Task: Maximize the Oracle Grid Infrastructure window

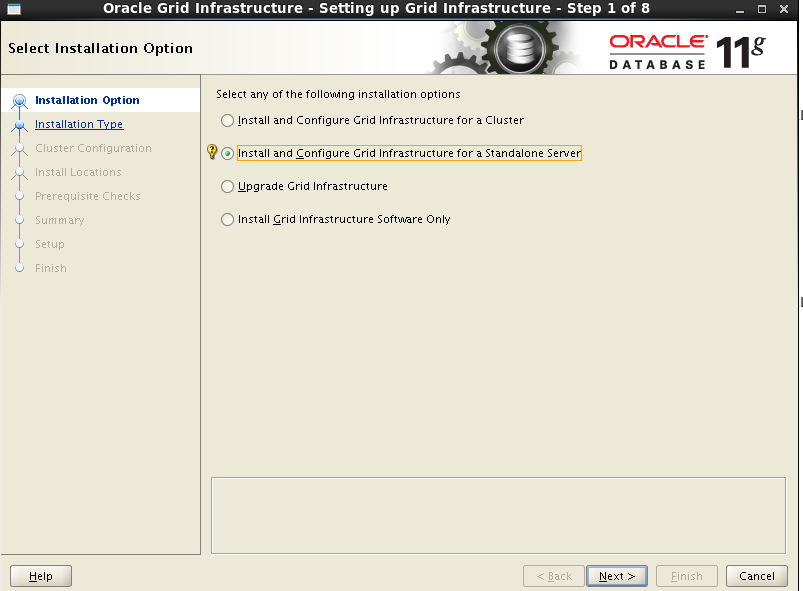Action: (762, 9)
